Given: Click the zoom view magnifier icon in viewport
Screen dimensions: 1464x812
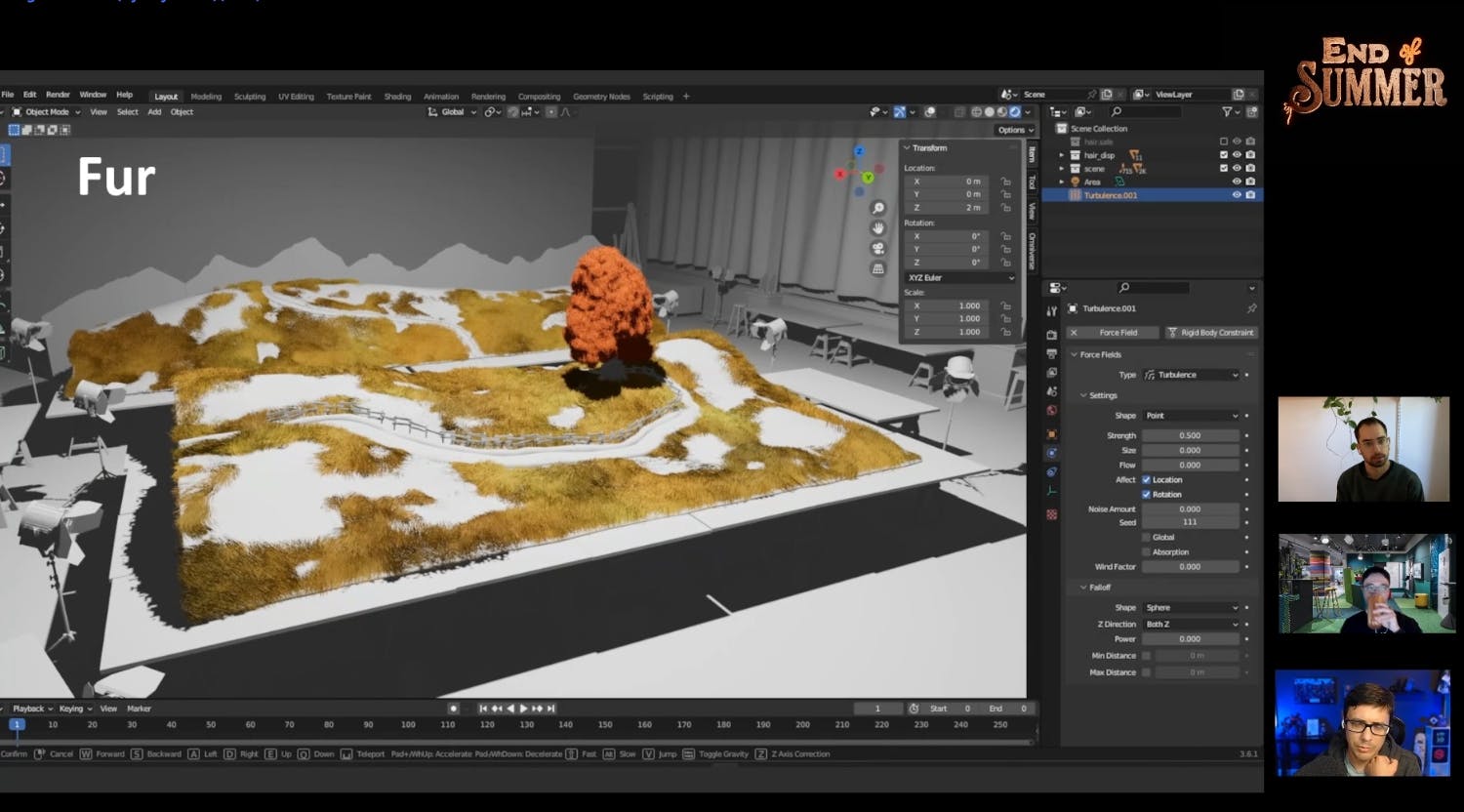Looking at the screenshot, I should click(x=878, y=208).
